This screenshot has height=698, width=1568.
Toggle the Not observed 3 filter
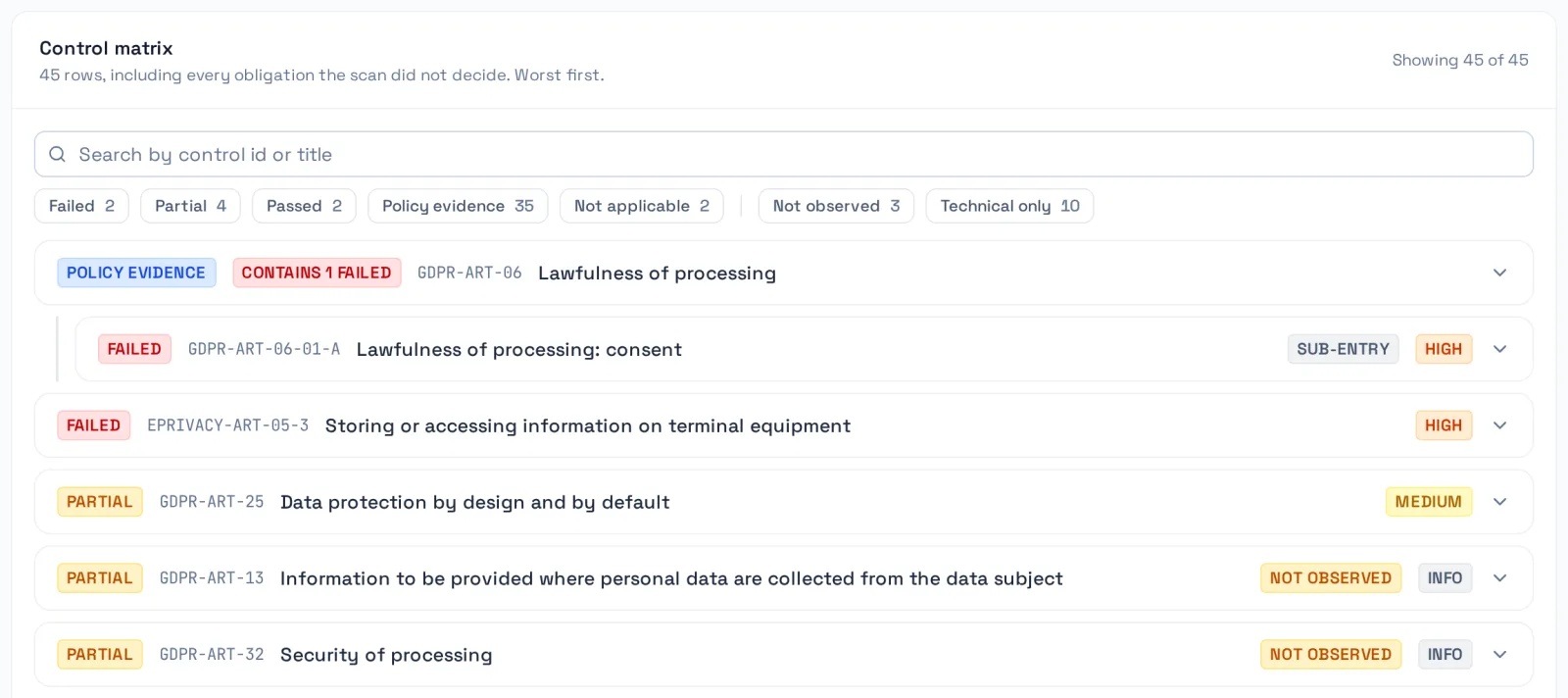point(836,206)
